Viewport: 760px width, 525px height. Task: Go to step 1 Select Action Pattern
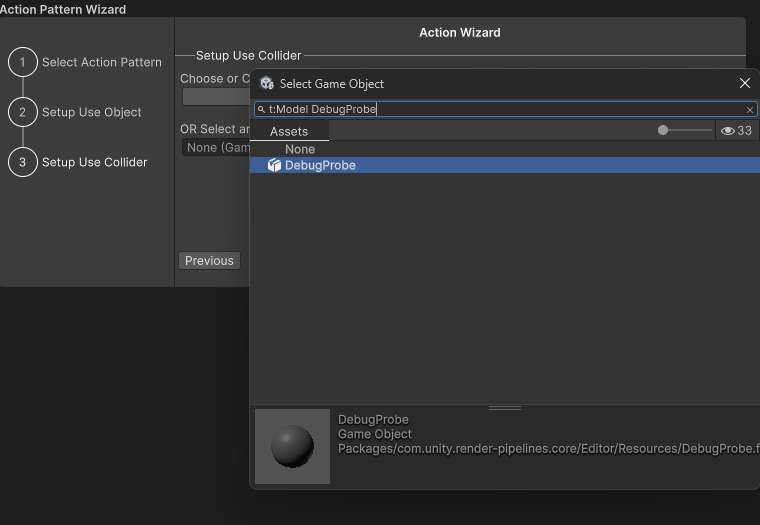tap(85, 62)
